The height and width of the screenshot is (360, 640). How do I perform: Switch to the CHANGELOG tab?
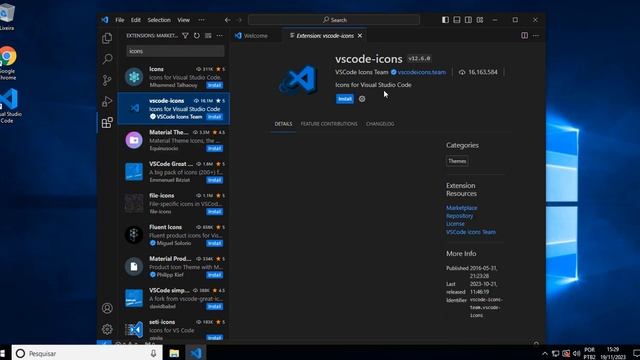[380, 124]
